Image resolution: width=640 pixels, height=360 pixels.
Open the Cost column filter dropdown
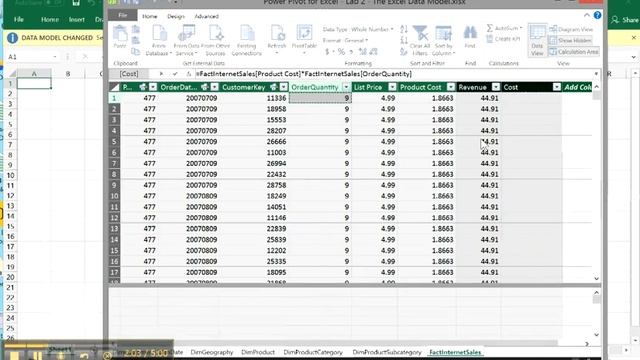(557, 87)
